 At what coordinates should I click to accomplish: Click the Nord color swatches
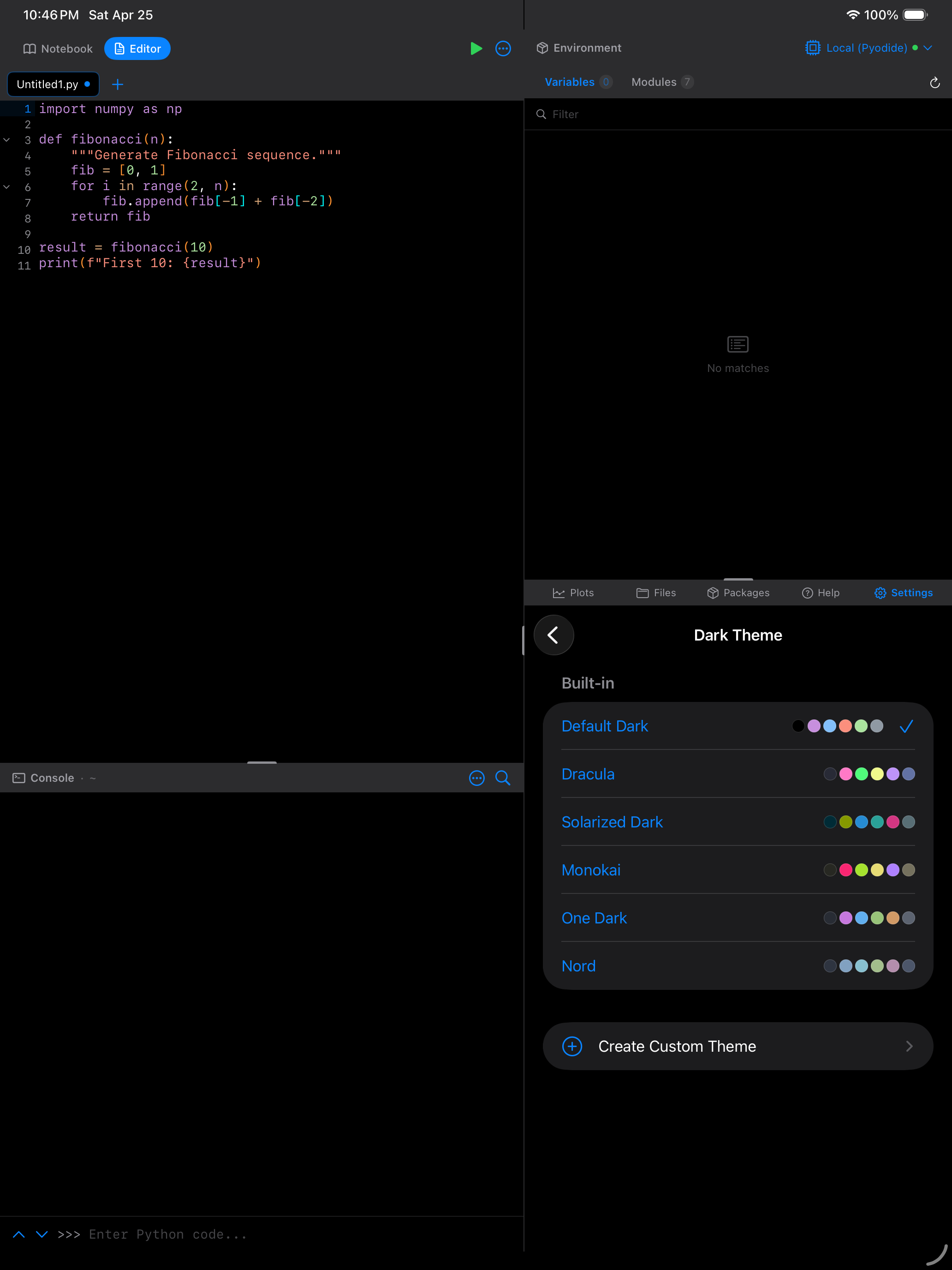[x=869, y=966]
